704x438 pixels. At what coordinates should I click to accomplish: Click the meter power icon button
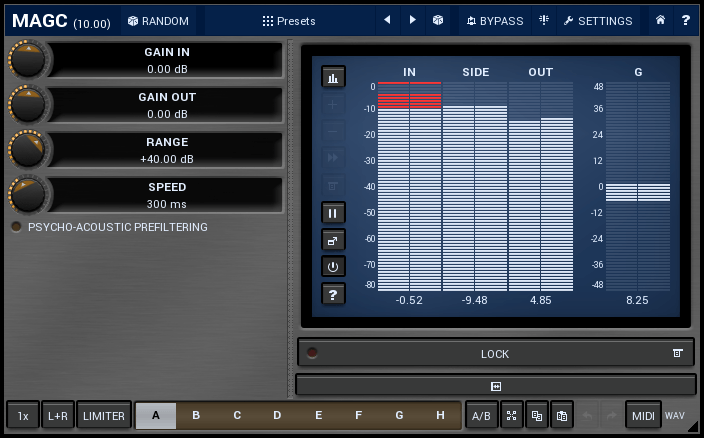333,266
